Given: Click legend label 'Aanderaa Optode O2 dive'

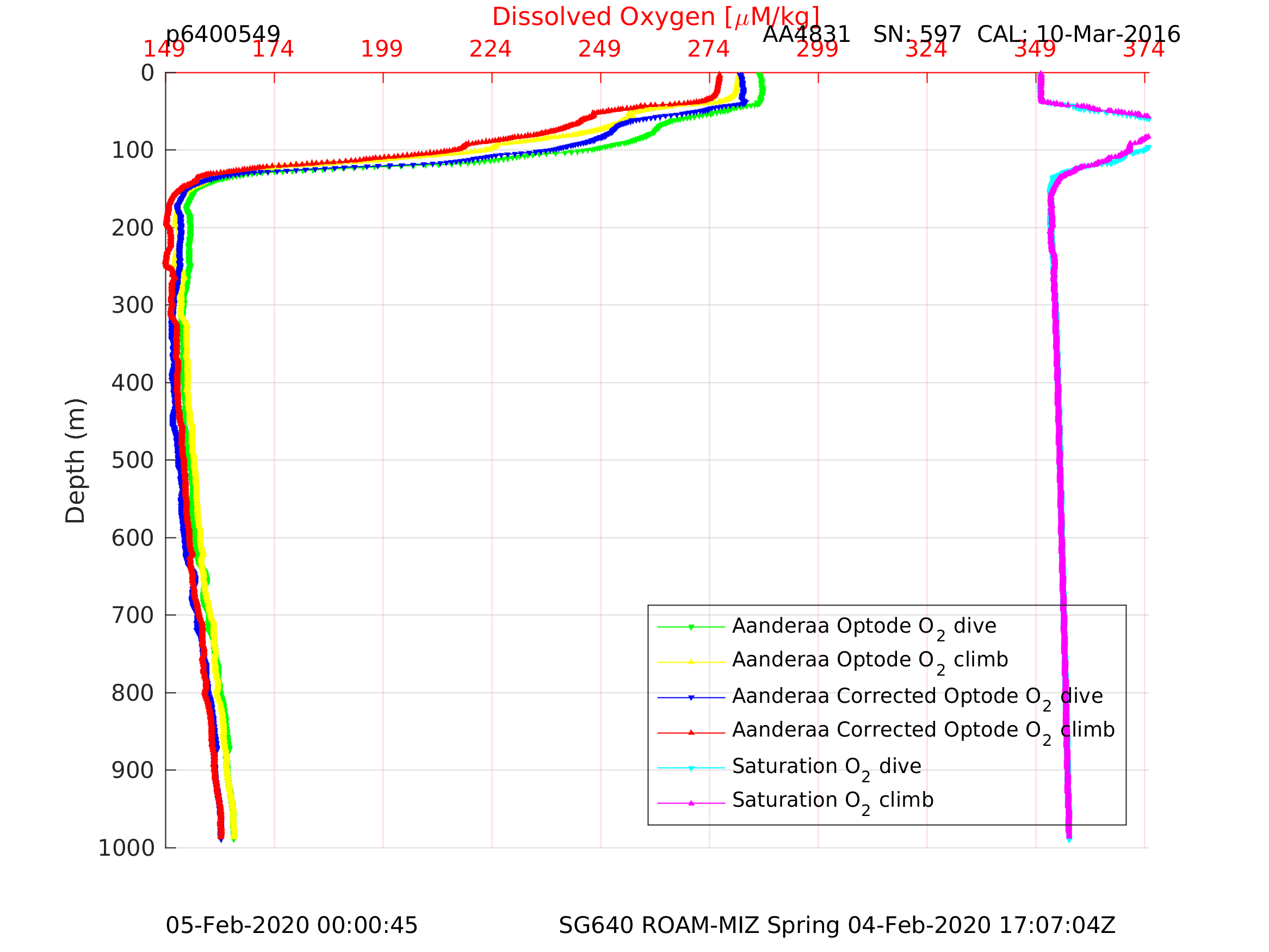Looking at the screenshot, I should 864,628.
